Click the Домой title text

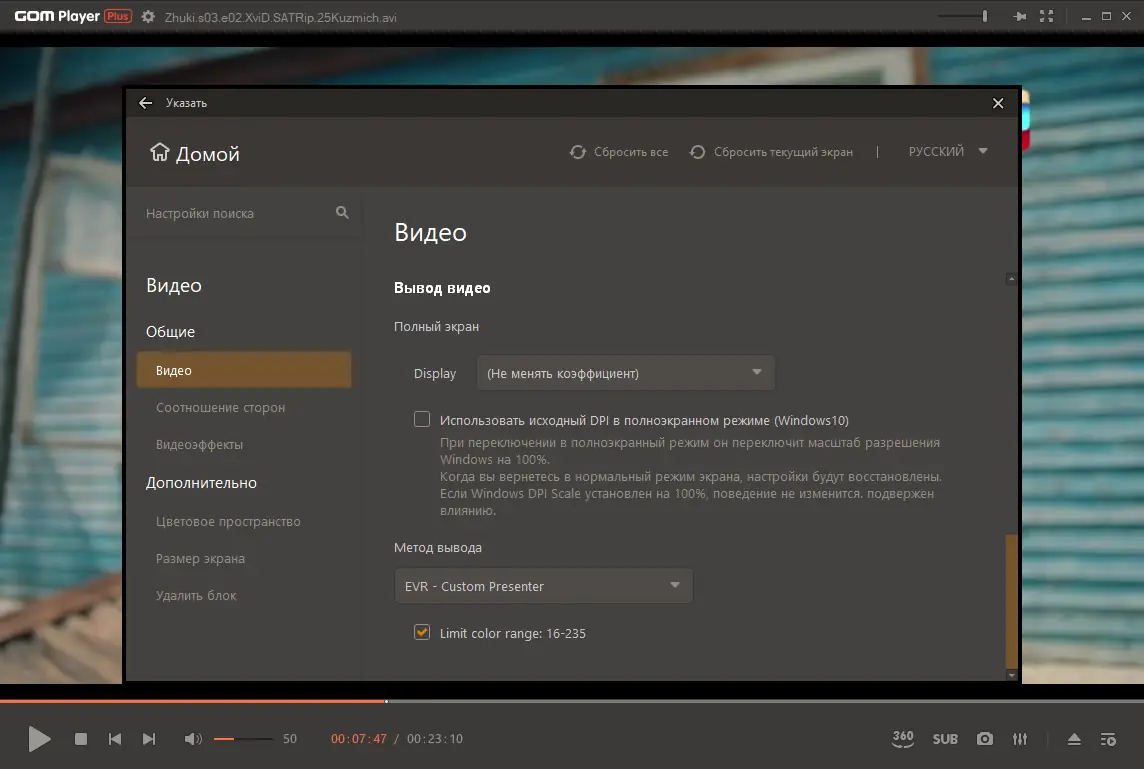[208, 154]
